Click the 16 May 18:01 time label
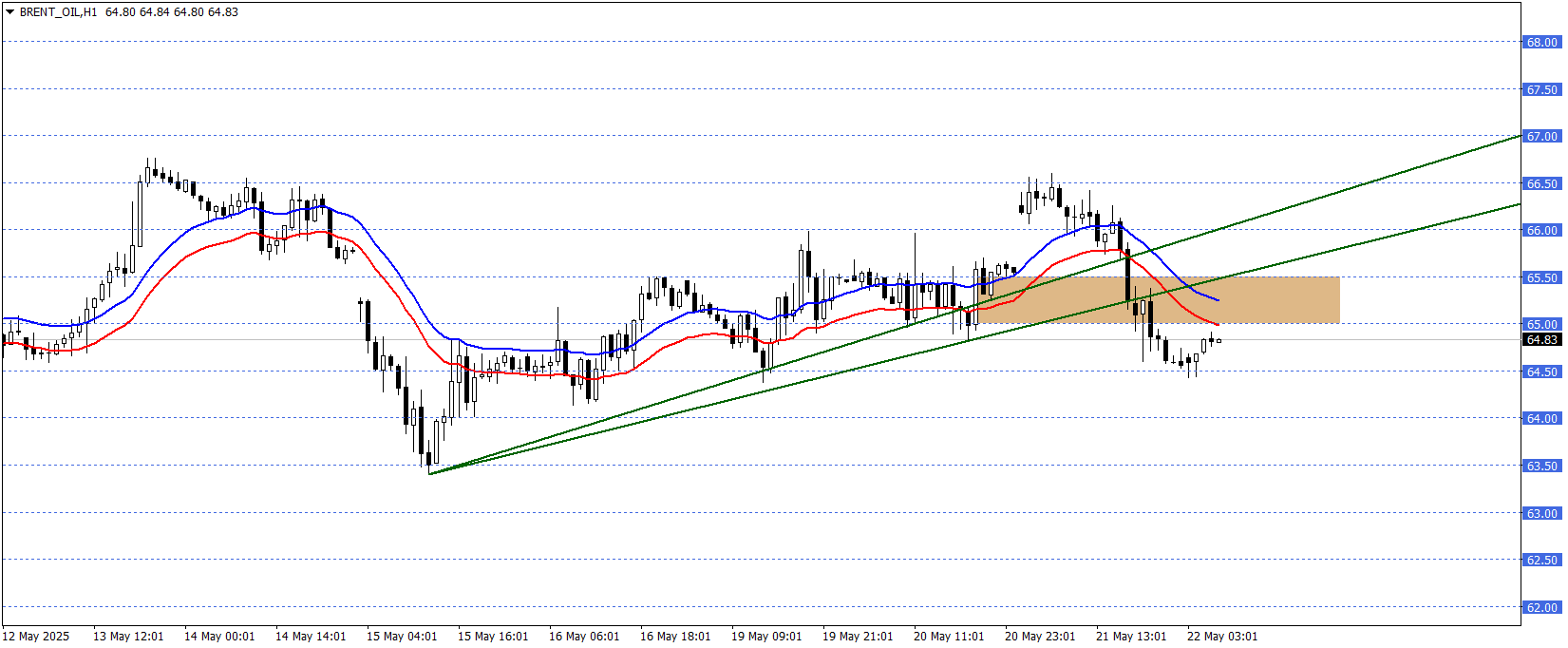 point(675,636)
